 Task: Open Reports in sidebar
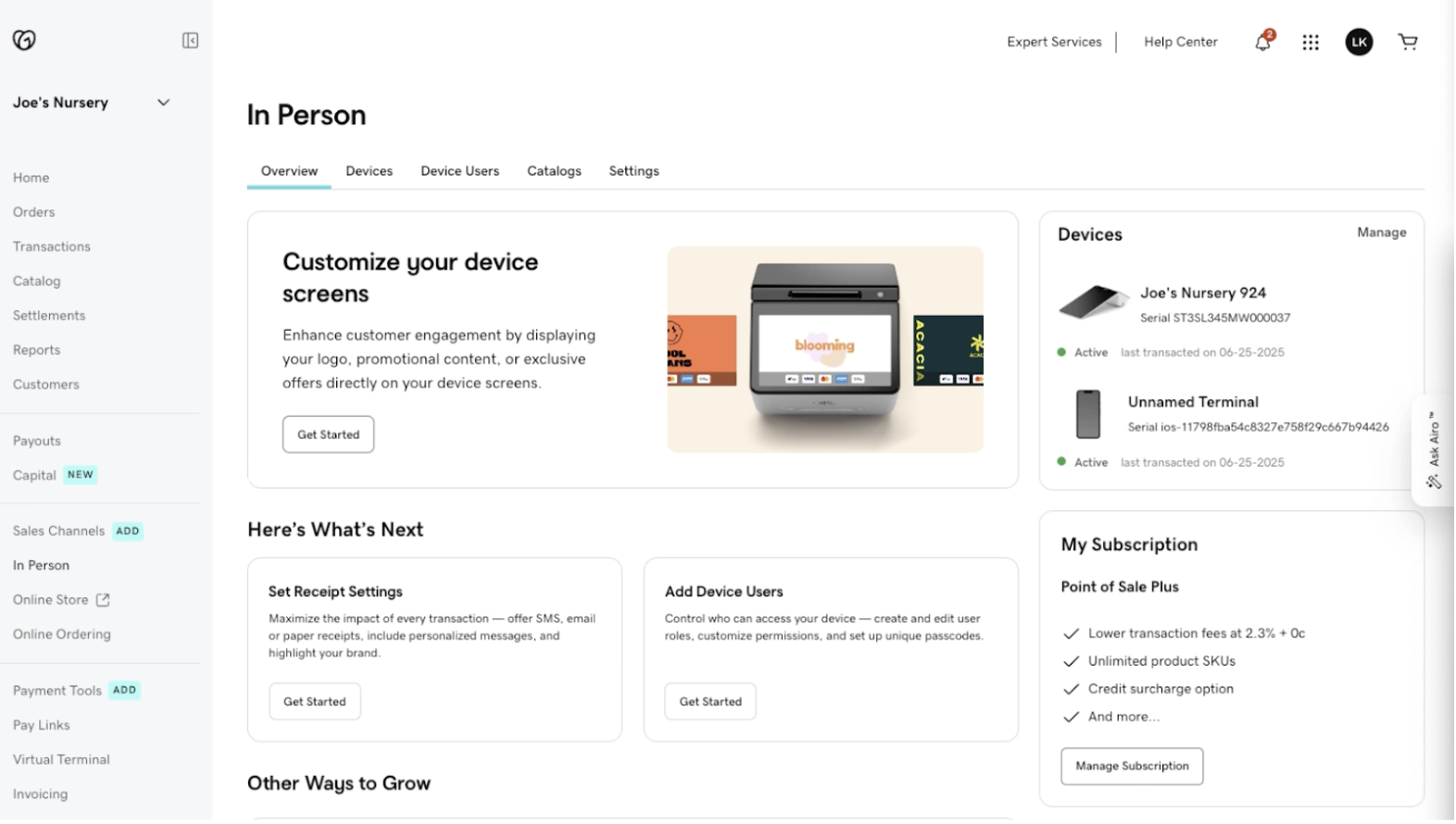pos(37,350)
